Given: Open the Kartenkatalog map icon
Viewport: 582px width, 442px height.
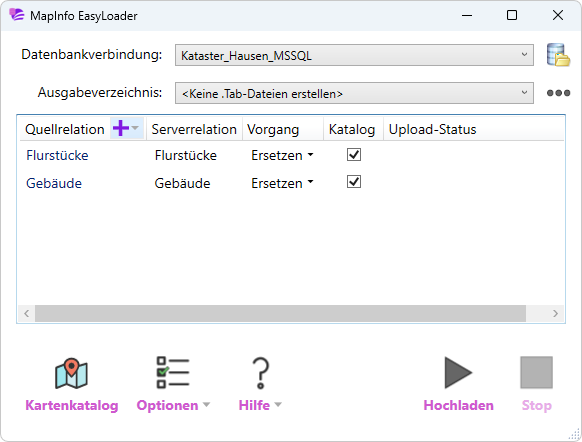Looking at the screenshot, I should pos(71,373).
